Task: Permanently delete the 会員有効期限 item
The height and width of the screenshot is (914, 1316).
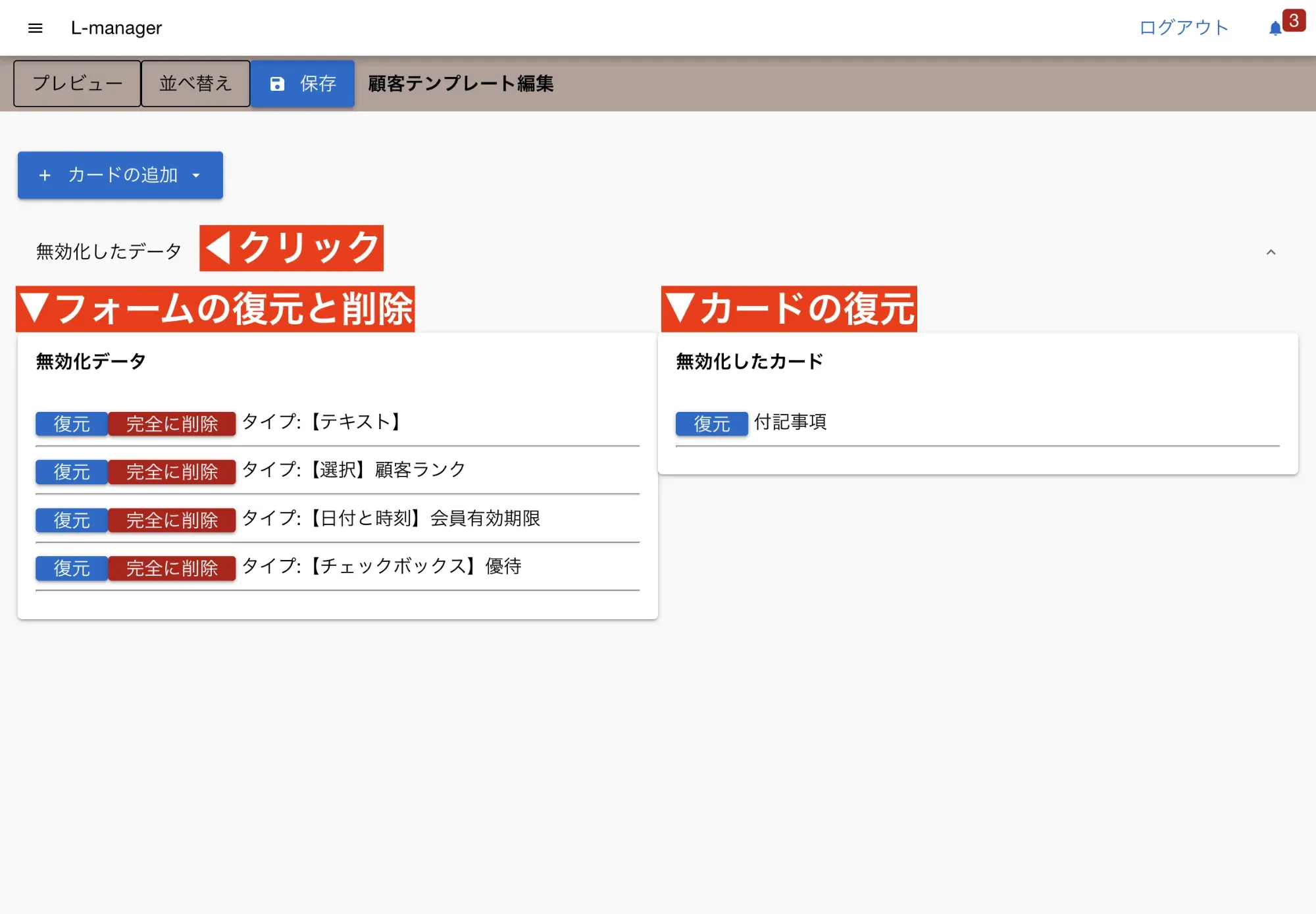Action: pos(172,520)
